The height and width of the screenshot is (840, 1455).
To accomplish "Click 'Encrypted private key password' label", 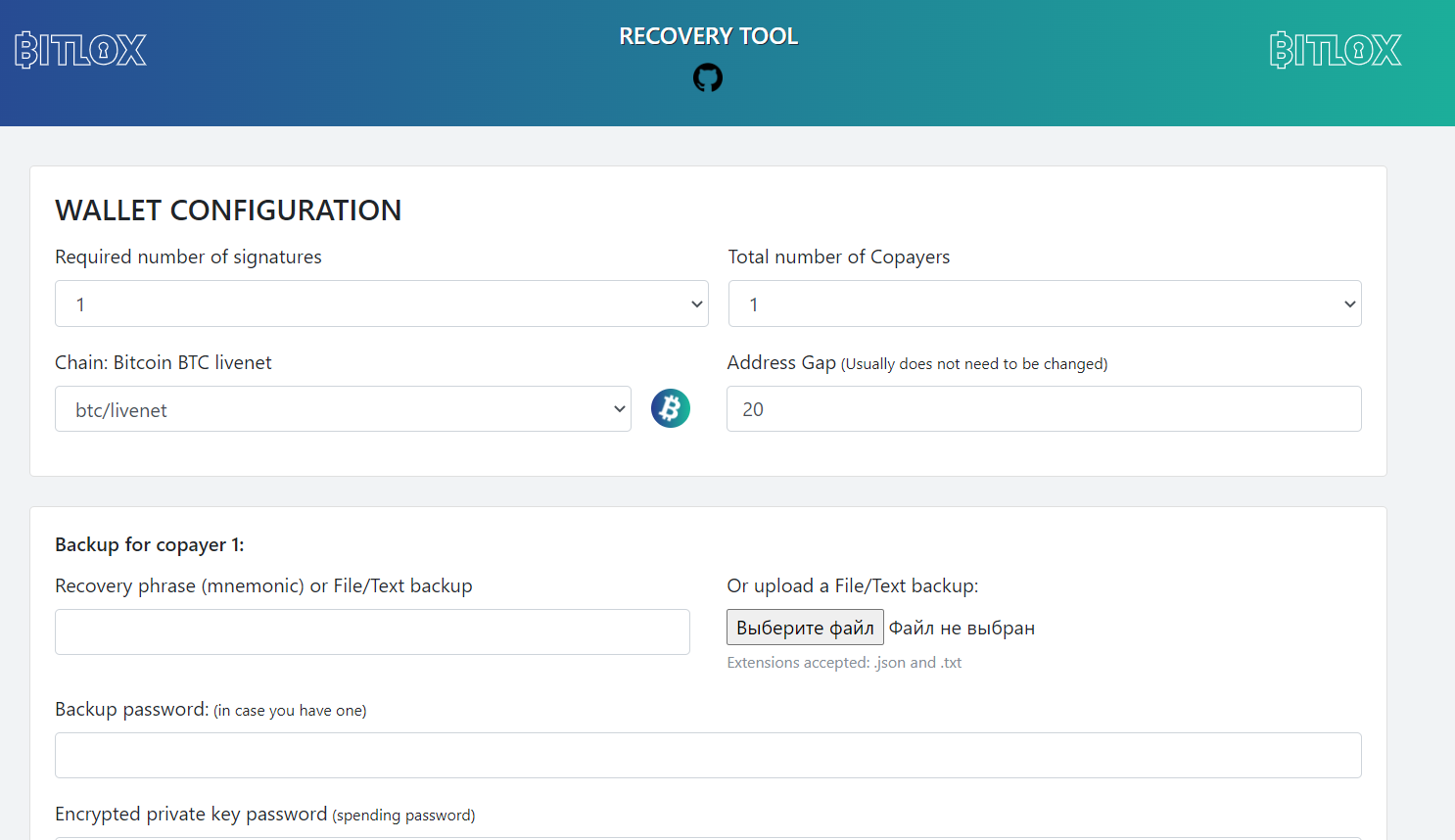I will tap(191, 815).
